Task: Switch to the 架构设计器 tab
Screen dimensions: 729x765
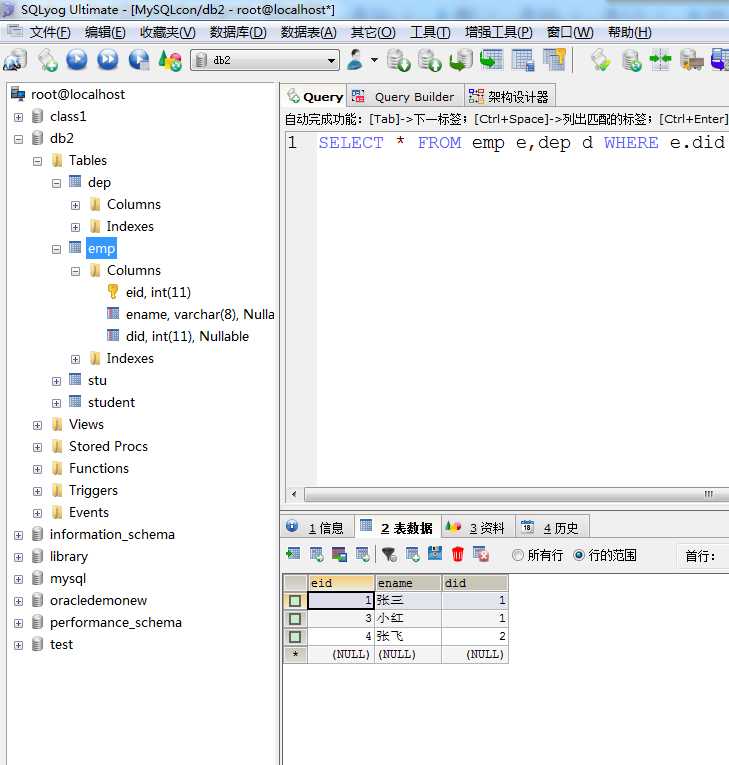Action: pyautogui.click(x=509, y=97)
